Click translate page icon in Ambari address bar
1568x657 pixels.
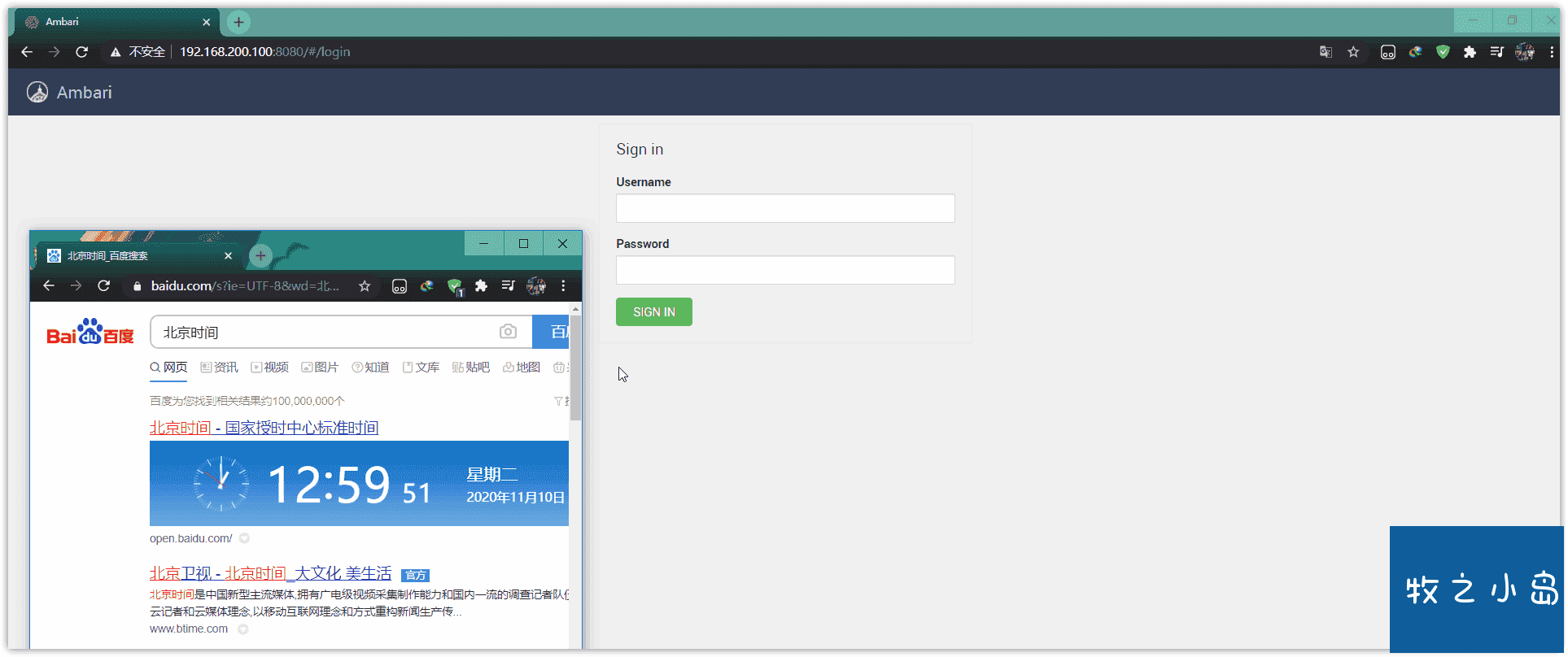pyautogui.click(x=1326, y=52)
